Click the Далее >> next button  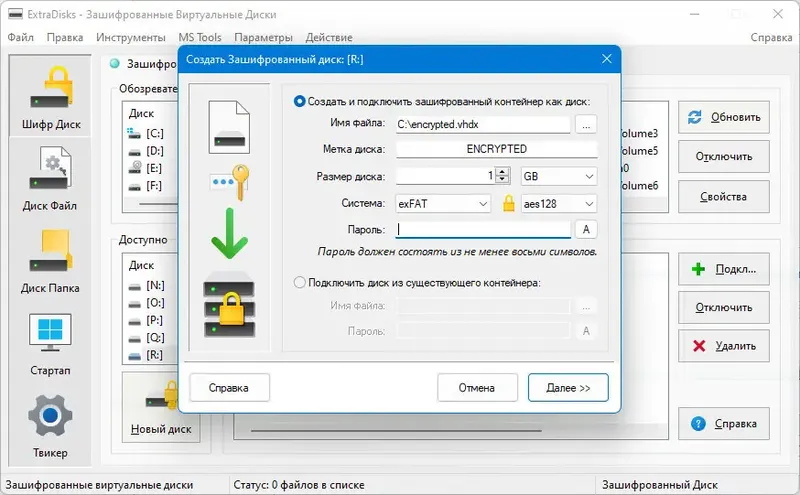[x=568, y=388]
